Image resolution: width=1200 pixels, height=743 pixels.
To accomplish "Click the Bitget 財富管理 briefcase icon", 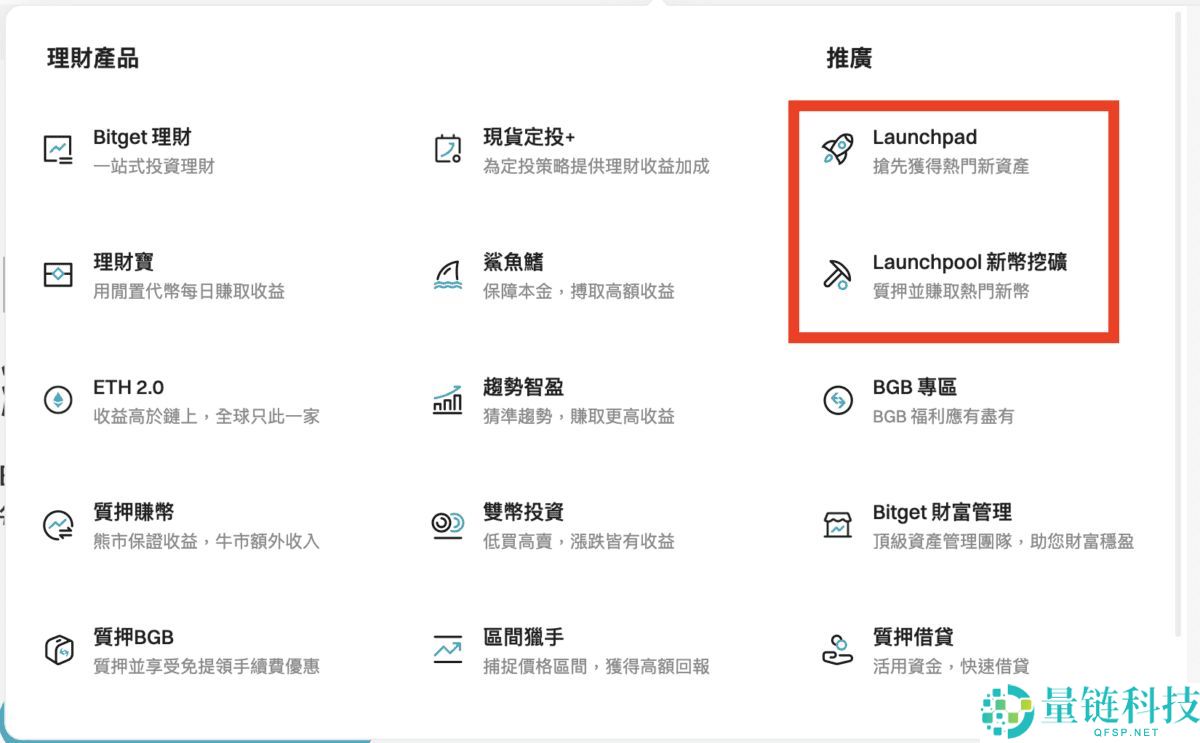I will tap(836, 522).
